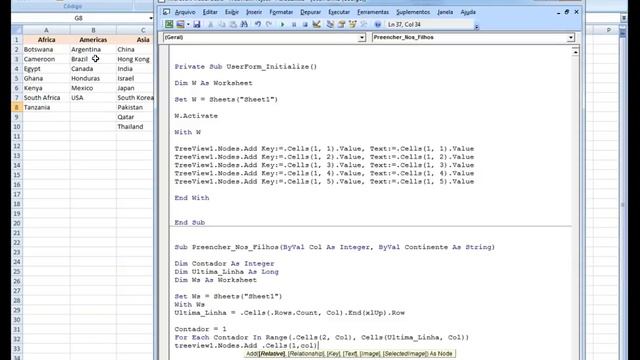The height and width of the screenshot is (360, 640).
Task: Open the Properties Window icon
Action: pyautogui.click(x=342, y=24)
